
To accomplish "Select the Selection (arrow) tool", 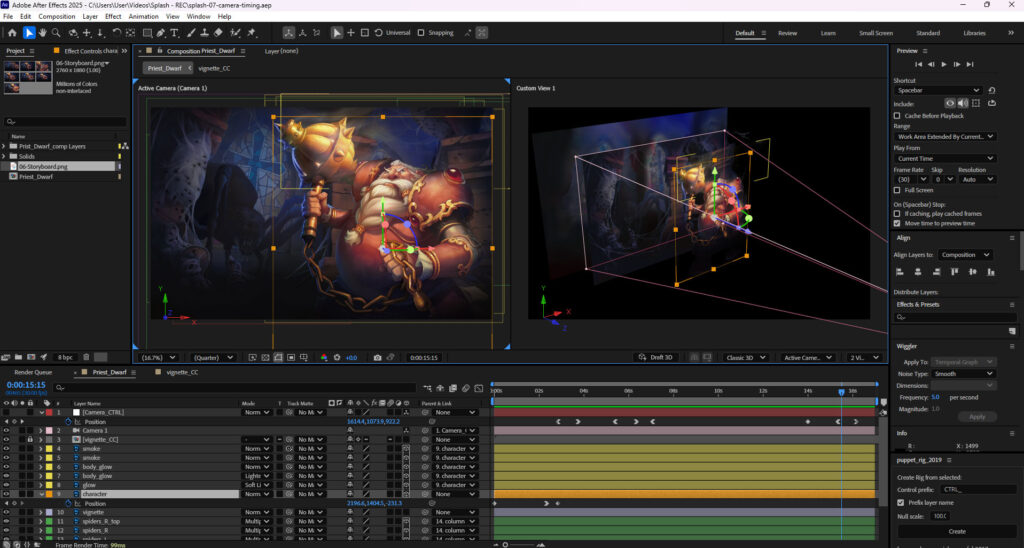I will click(29, 33).
